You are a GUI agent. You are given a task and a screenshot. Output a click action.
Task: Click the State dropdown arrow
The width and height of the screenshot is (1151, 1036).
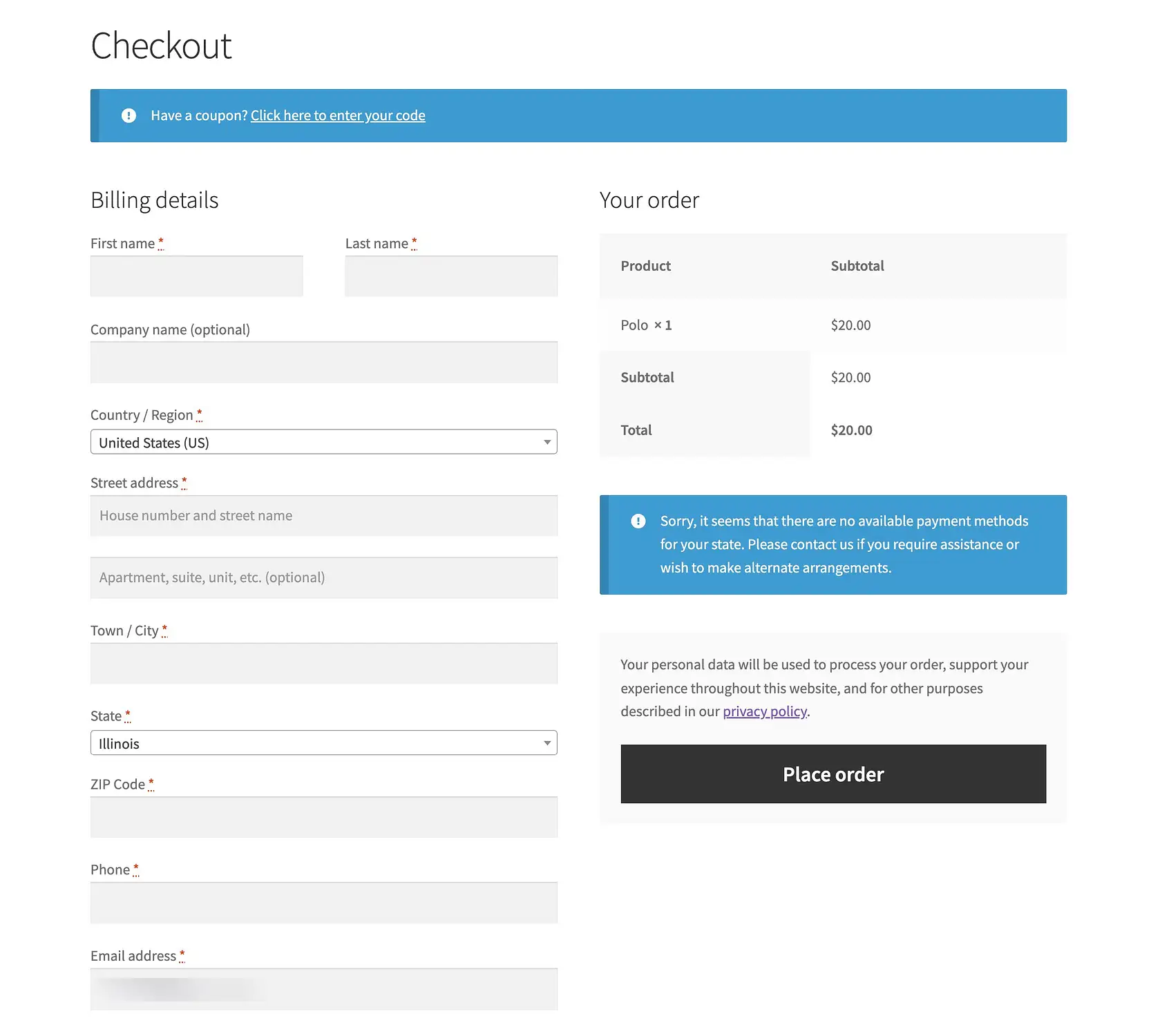point(546,743)
